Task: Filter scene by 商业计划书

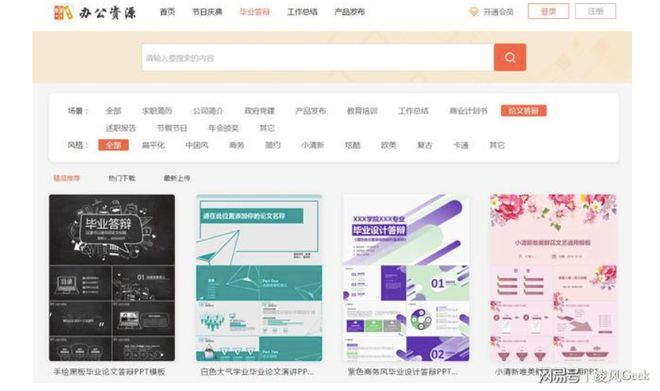Action: point(468,111)
